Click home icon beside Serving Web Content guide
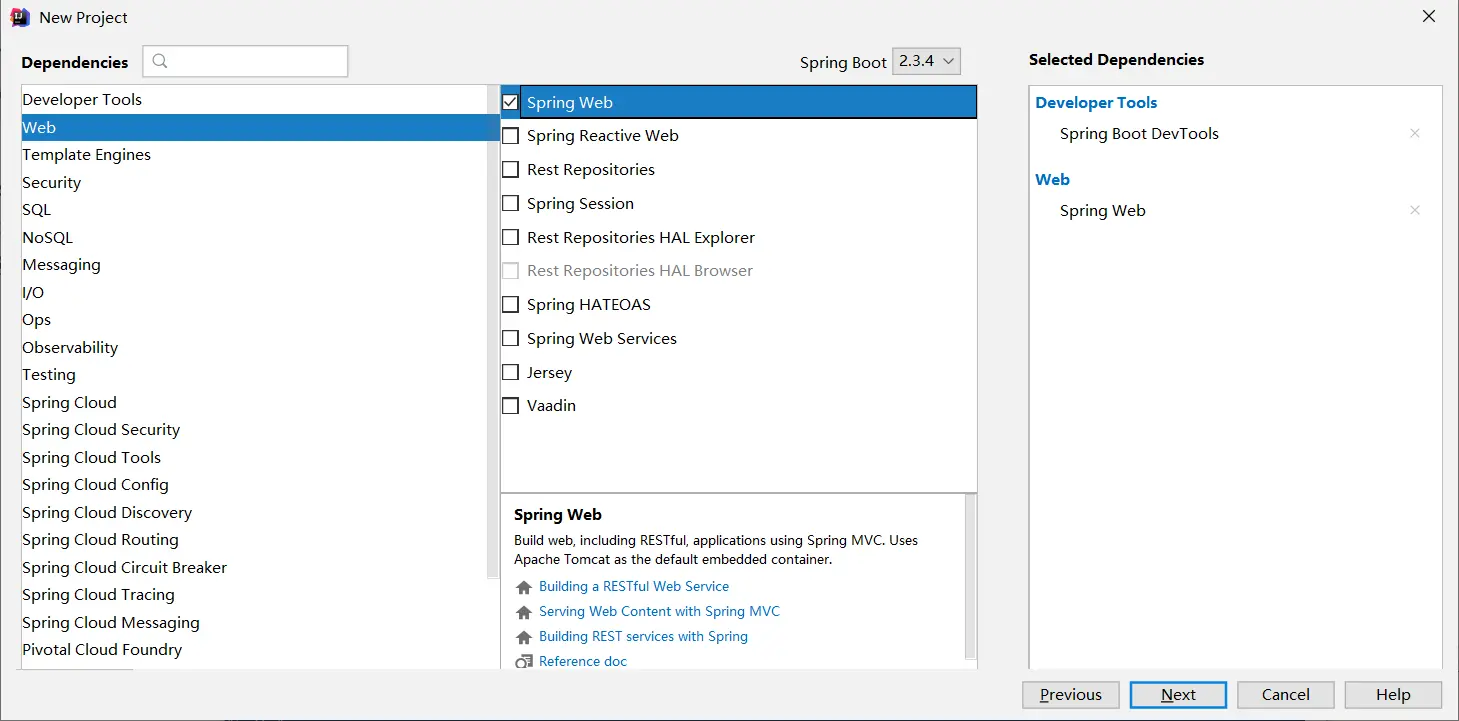Screen dimensions: 1459x721 pyautogui.click(x=523, y=613)
